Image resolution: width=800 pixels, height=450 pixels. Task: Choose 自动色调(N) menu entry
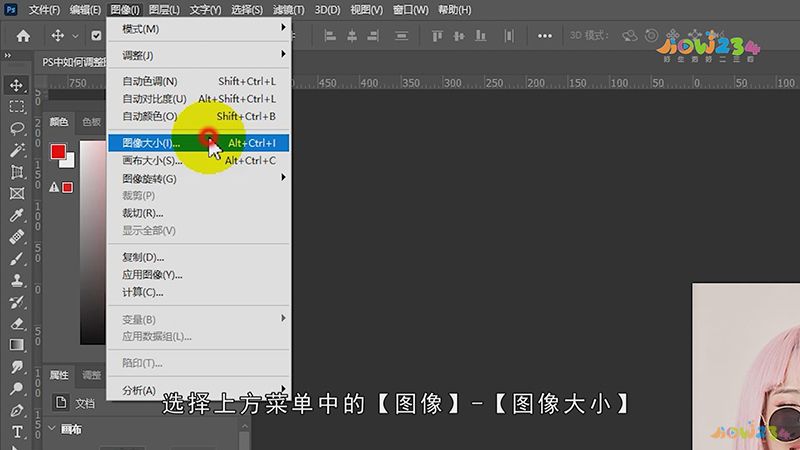[198, 81]
